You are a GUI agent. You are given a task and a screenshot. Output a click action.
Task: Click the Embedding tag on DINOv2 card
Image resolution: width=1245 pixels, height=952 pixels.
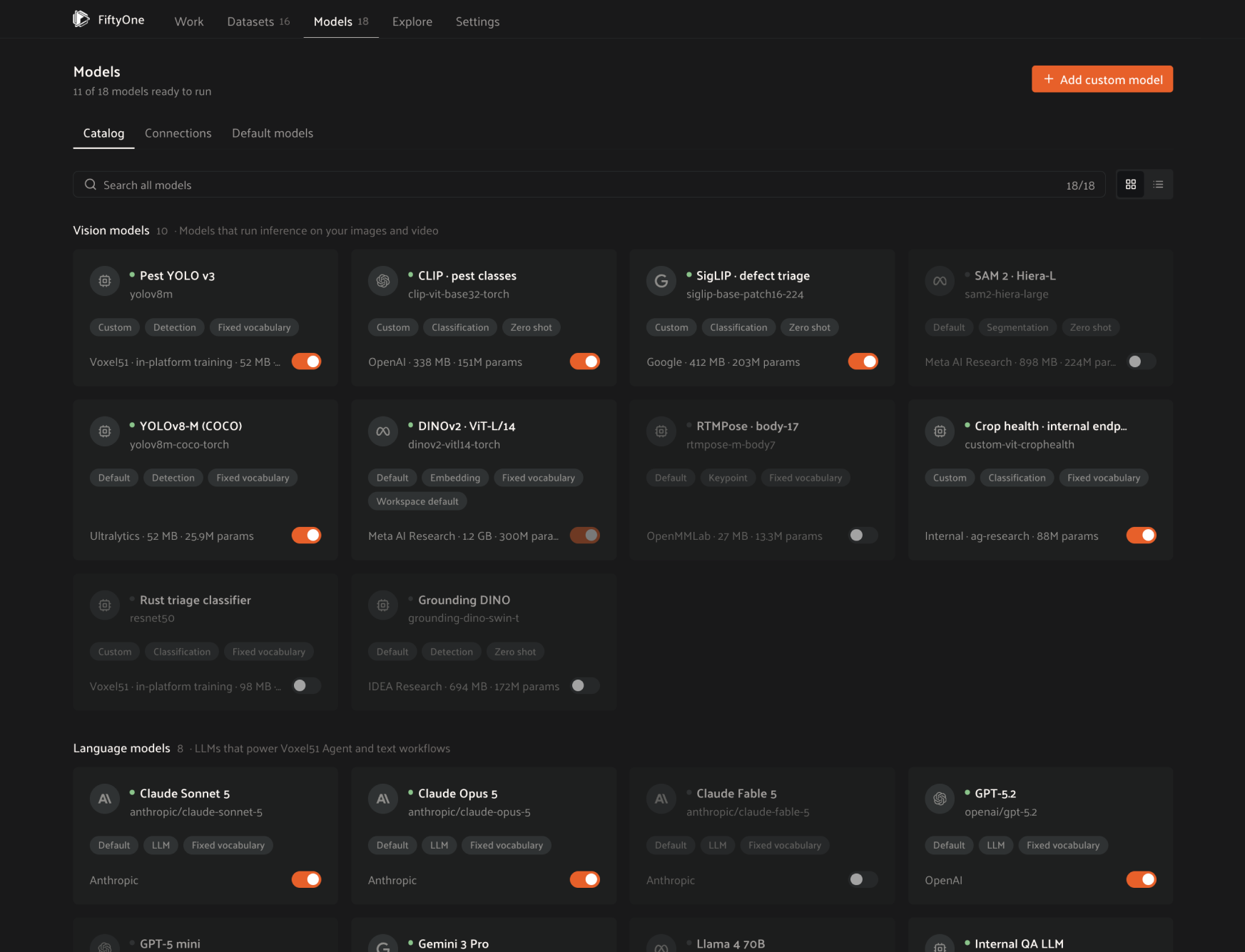[x=455, y=478]
